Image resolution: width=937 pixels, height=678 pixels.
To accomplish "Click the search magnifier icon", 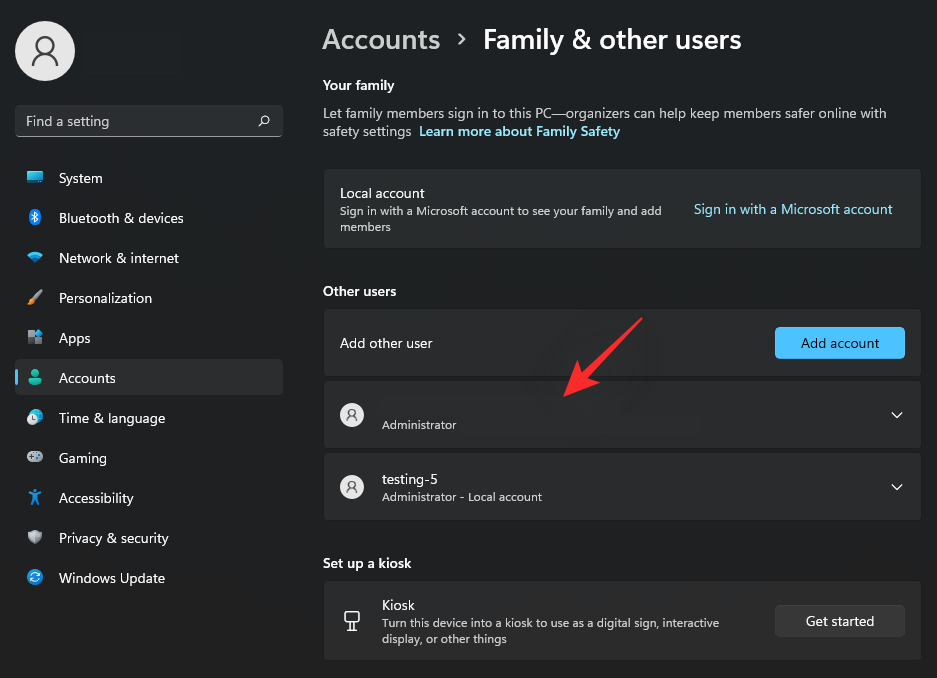I will [264, 121].
